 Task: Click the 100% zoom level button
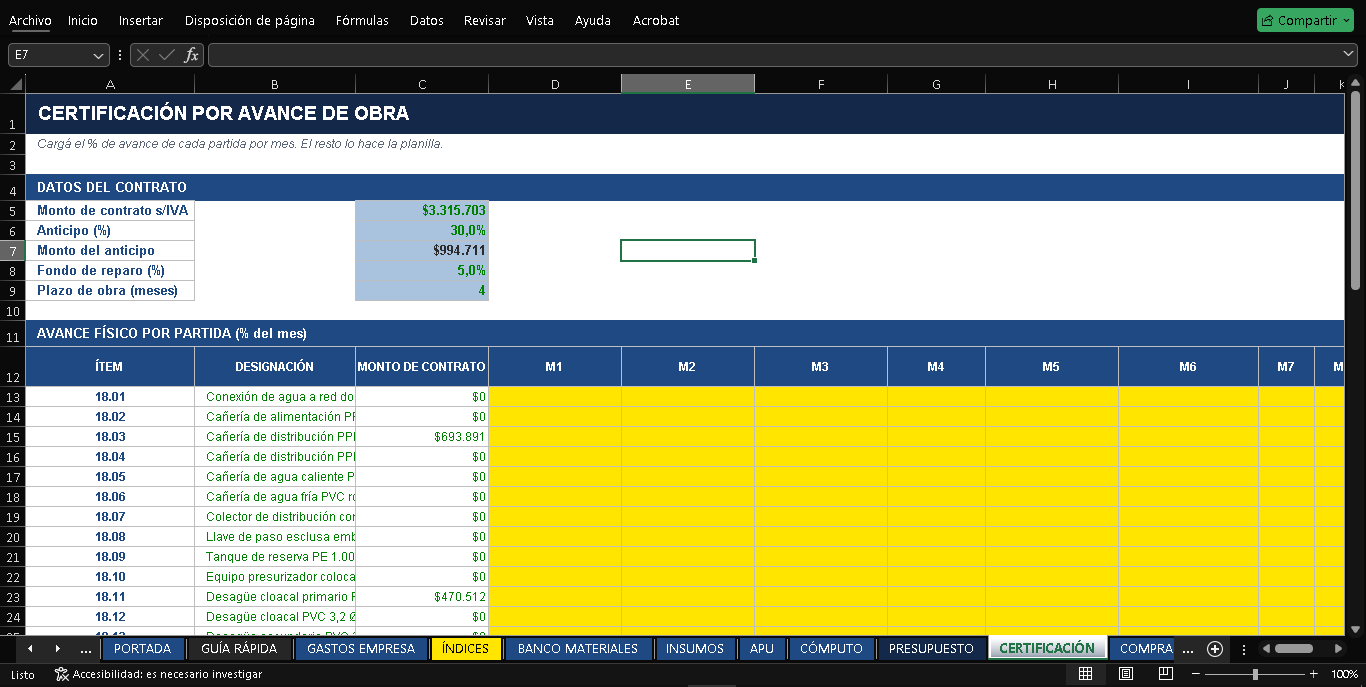[1344, 675]
